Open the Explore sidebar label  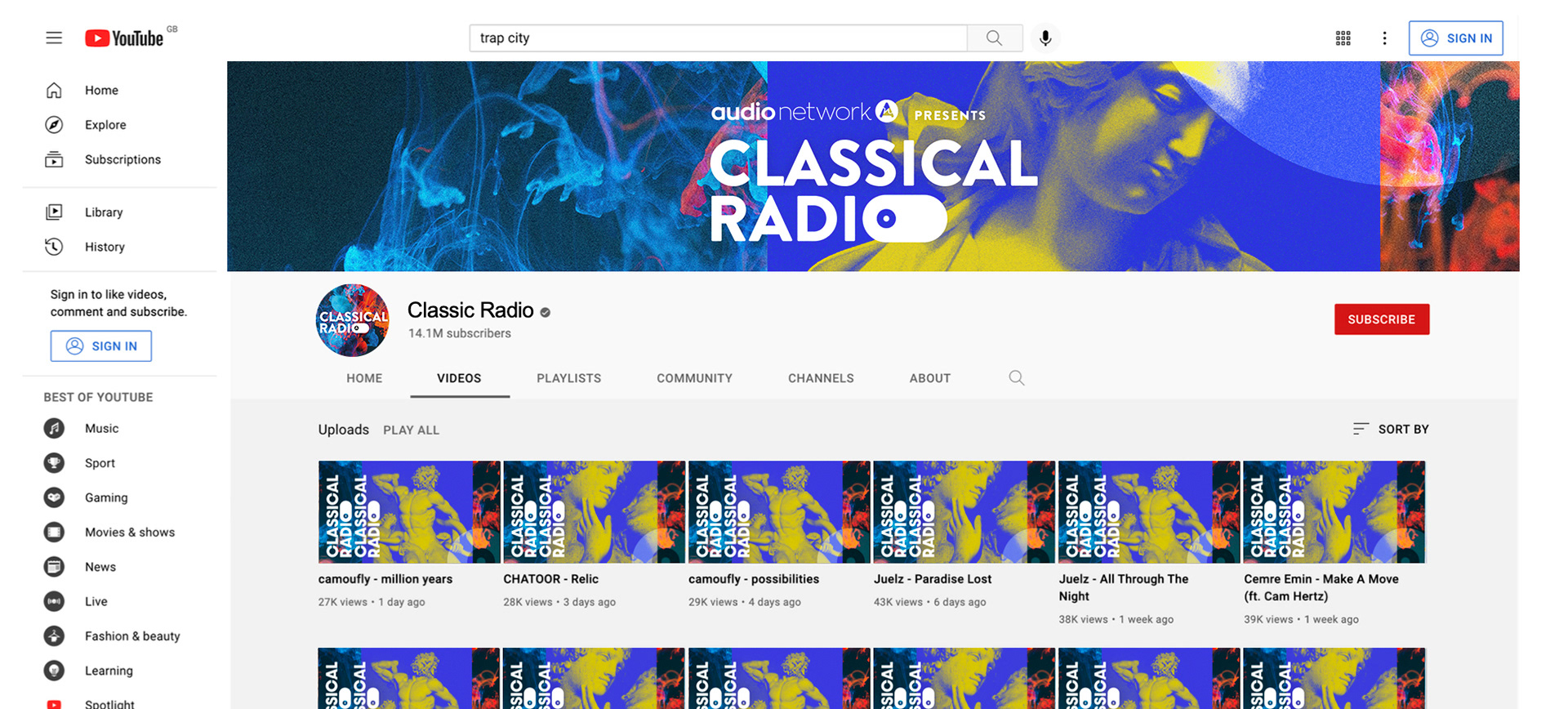point(105,125)
